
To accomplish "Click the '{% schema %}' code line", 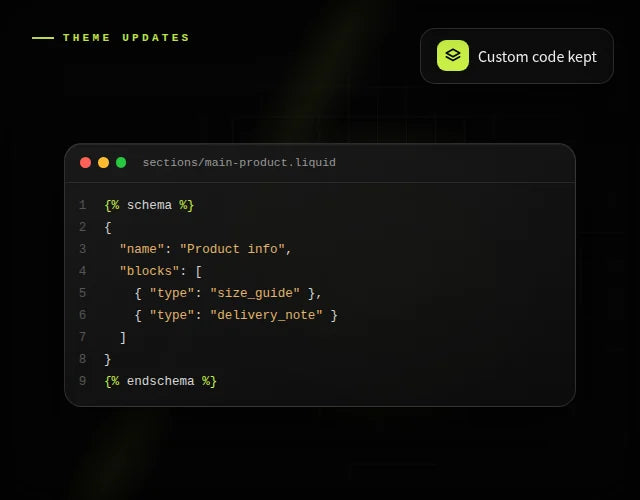I will click(x=149, y=205).
